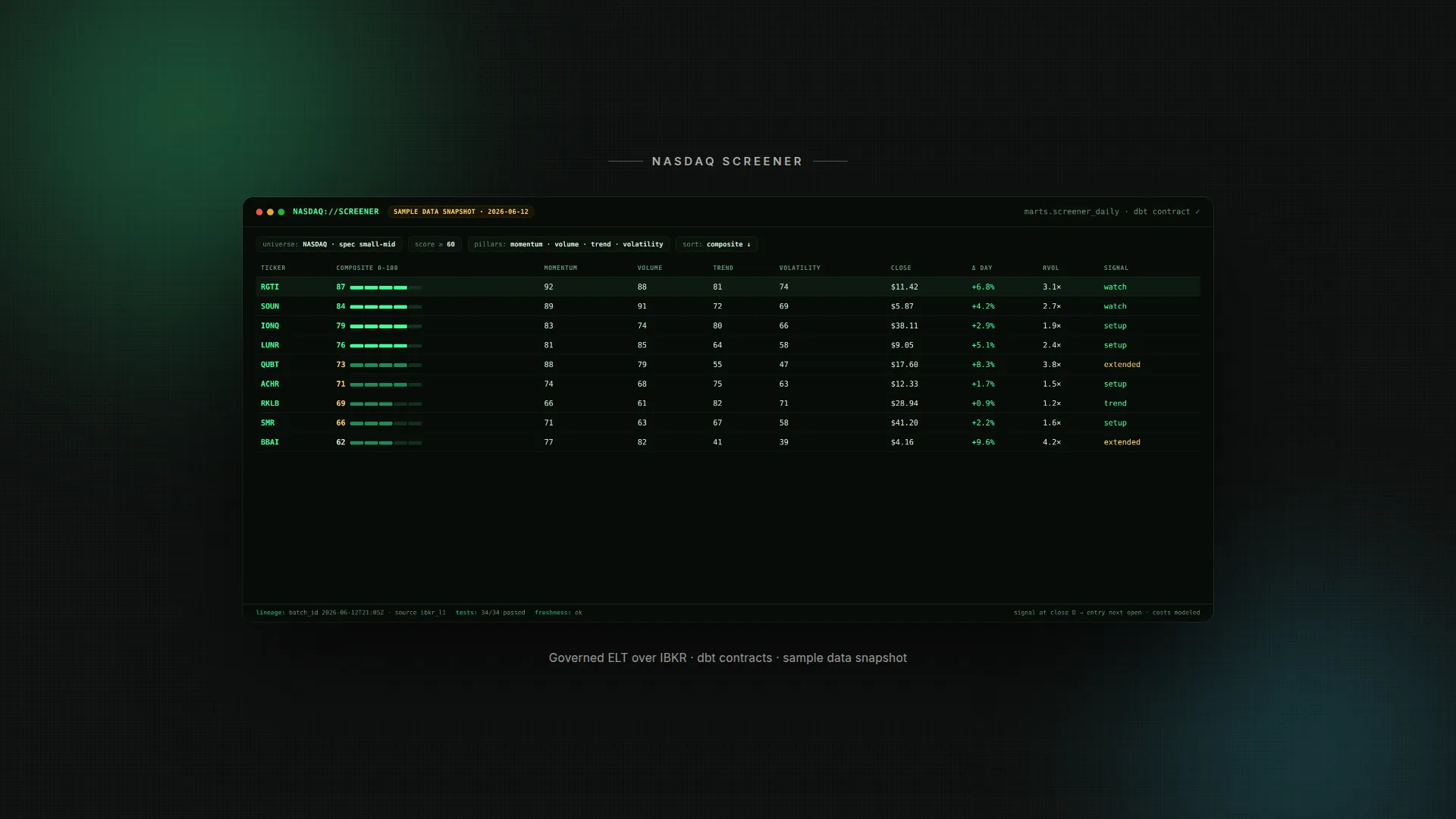Open the pillars filter chip
Image resolution: width=1456 pixels, height=819 pixels.
coord(569,244)
